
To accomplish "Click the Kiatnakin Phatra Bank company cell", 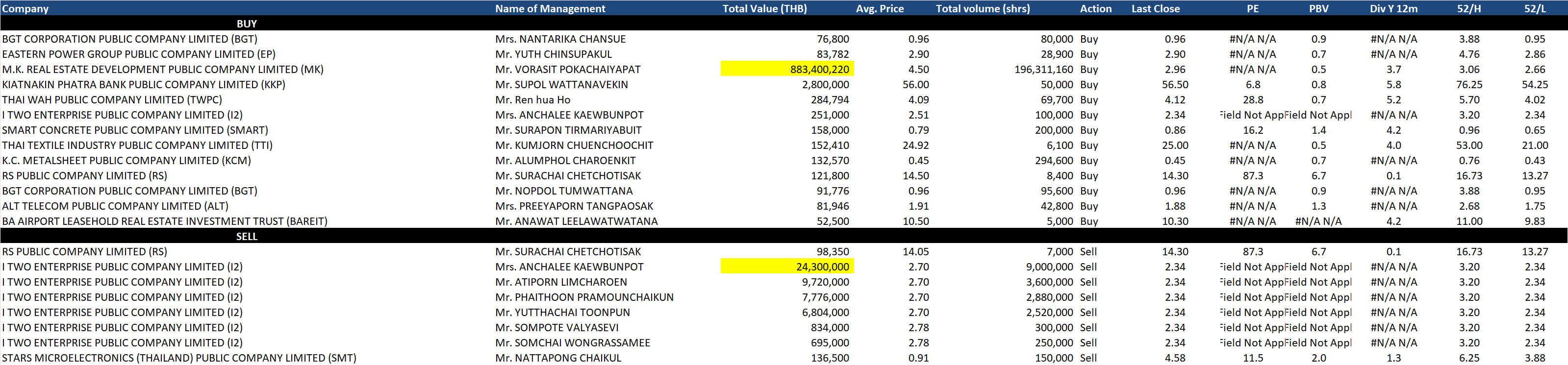I will coord(144,85).
